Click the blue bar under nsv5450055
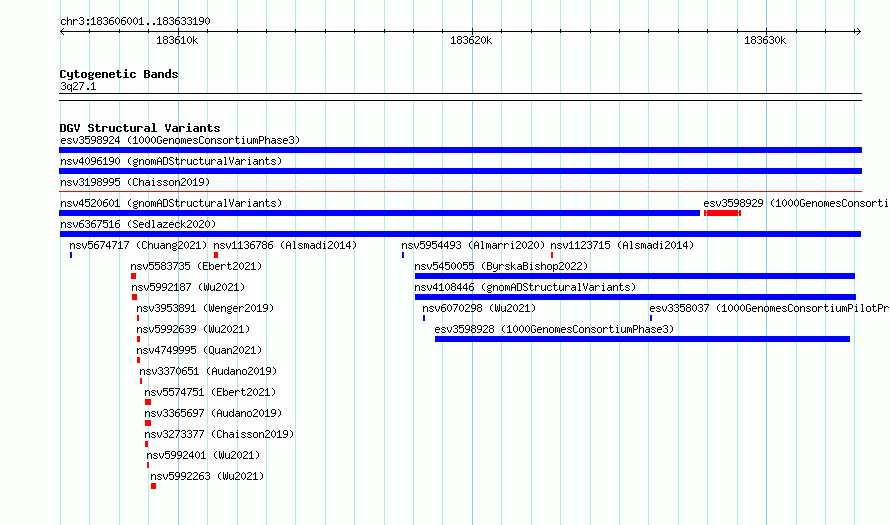Screen dimensions: 890x525 click(635, 276)
